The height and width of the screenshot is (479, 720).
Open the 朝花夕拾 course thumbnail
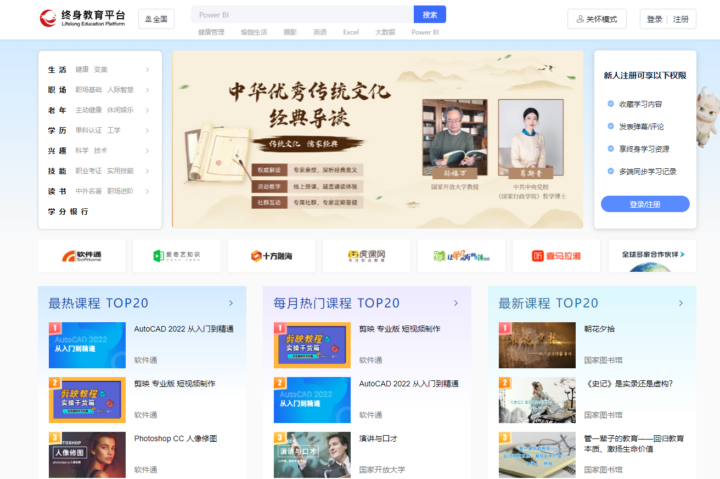[x=537, y=345]
